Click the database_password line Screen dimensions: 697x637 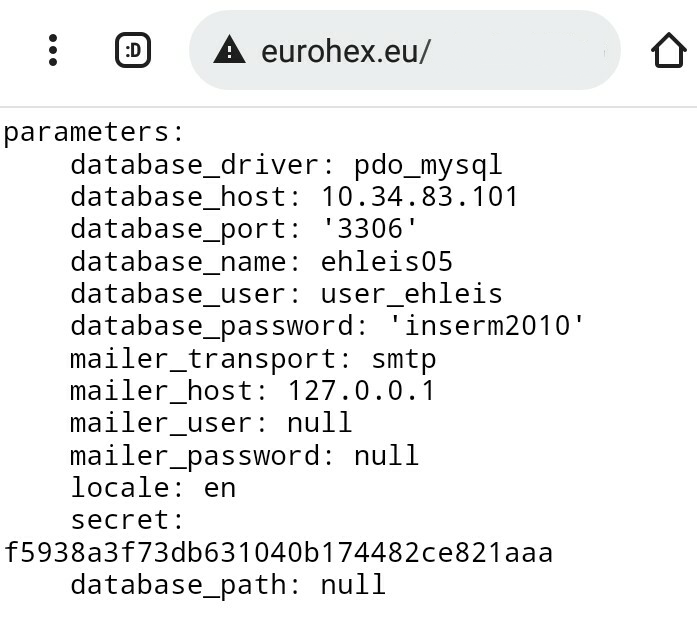[x=327, y=326]
